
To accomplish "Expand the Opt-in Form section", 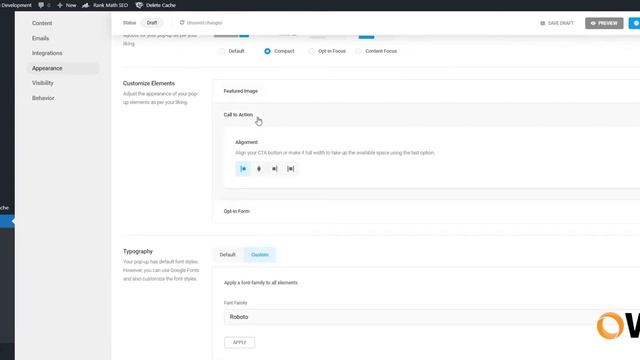I will pyautogui.click(x=426, y=211).
